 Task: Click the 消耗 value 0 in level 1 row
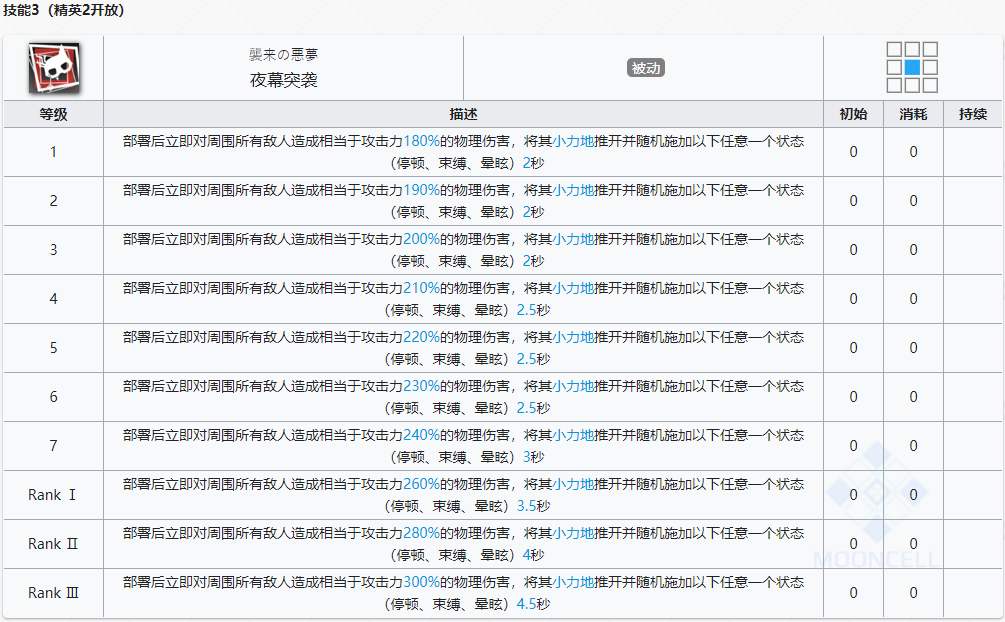[x=913, y=152]
